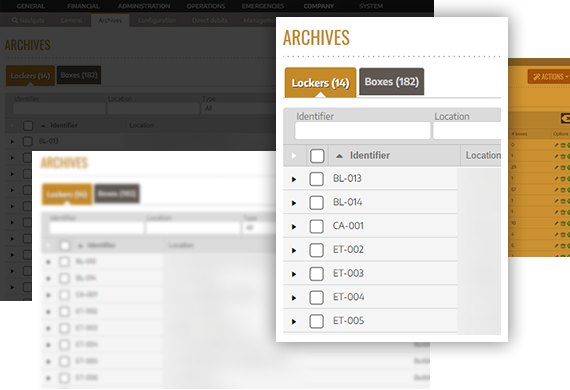Screen dimensions: 570x390
Task: Open the Configuration sub-tab in the dark window
Action: point(157,20)
